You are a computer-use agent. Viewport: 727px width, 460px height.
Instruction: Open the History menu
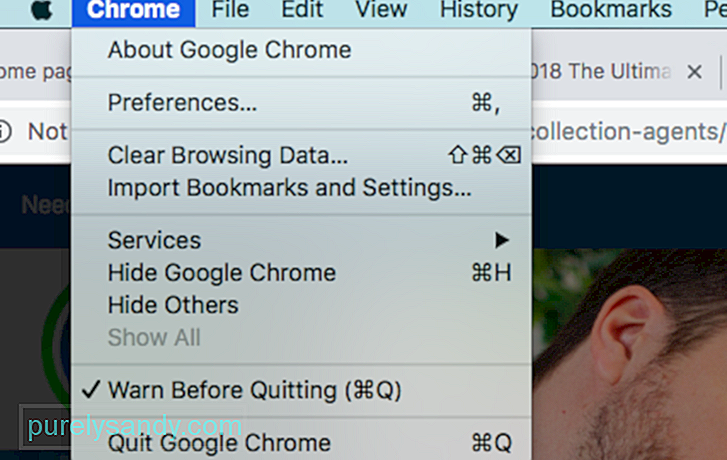click(479, 10)
